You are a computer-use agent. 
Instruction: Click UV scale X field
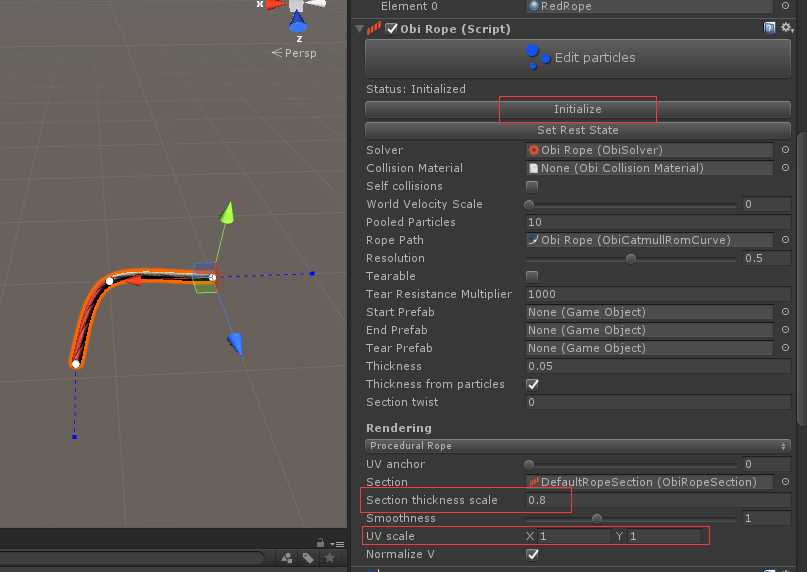tap(574, 536)
